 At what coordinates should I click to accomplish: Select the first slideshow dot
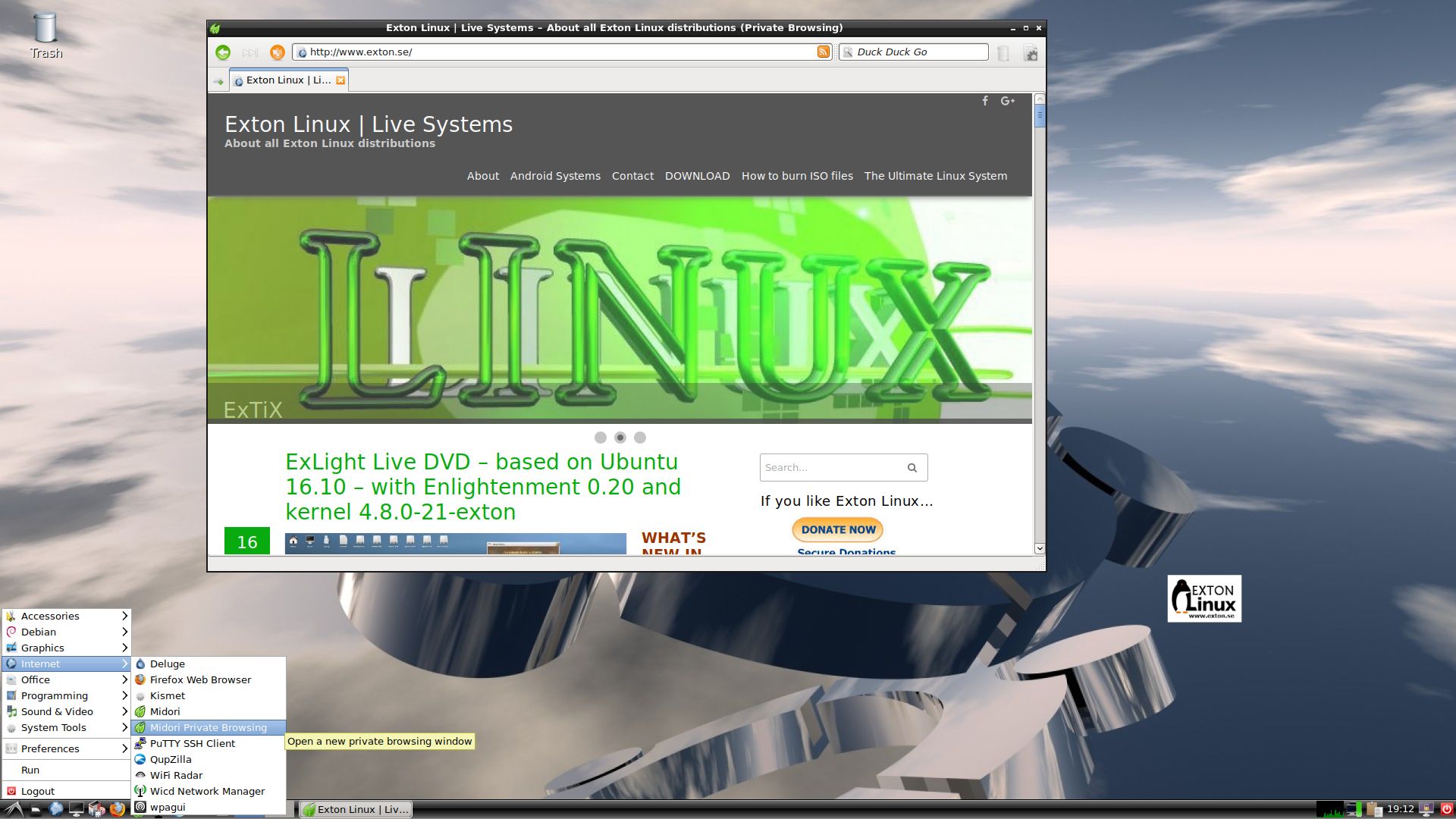pos(601,438)
